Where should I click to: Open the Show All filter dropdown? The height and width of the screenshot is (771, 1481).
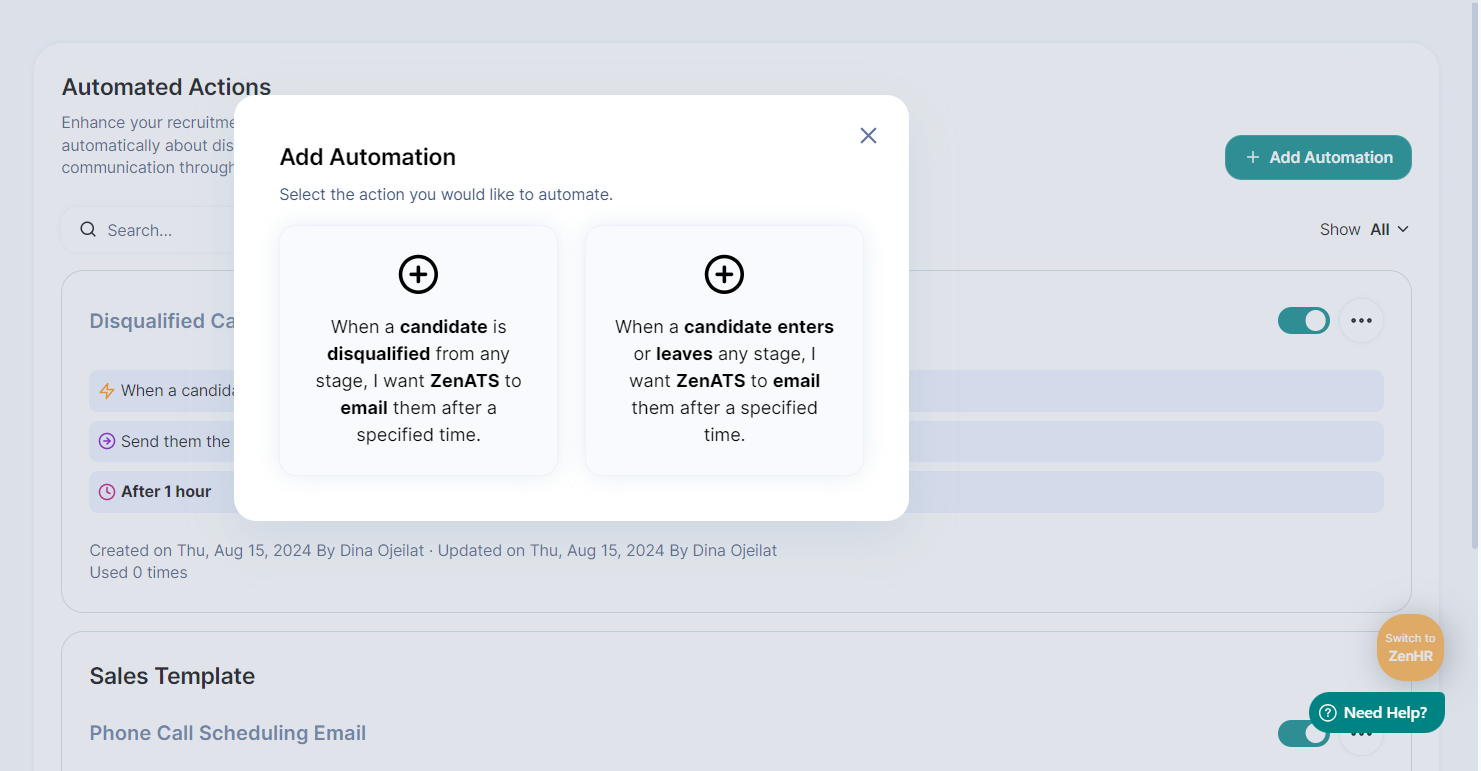click(1364, 229)
